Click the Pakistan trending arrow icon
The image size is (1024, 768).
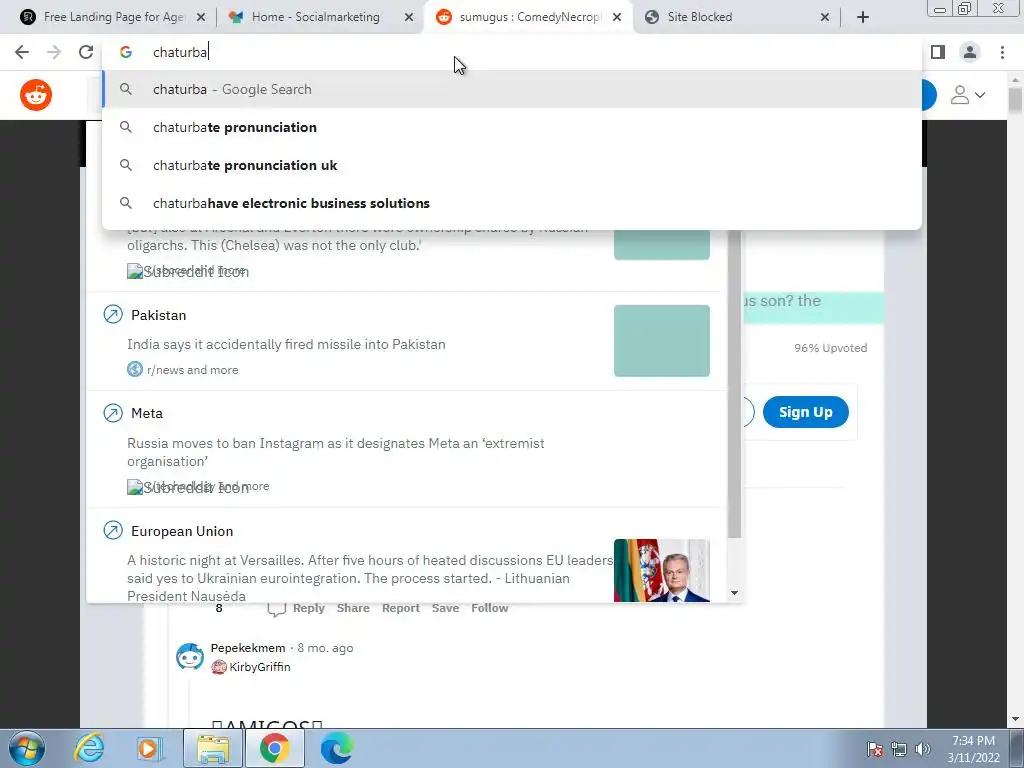(113, 315)
